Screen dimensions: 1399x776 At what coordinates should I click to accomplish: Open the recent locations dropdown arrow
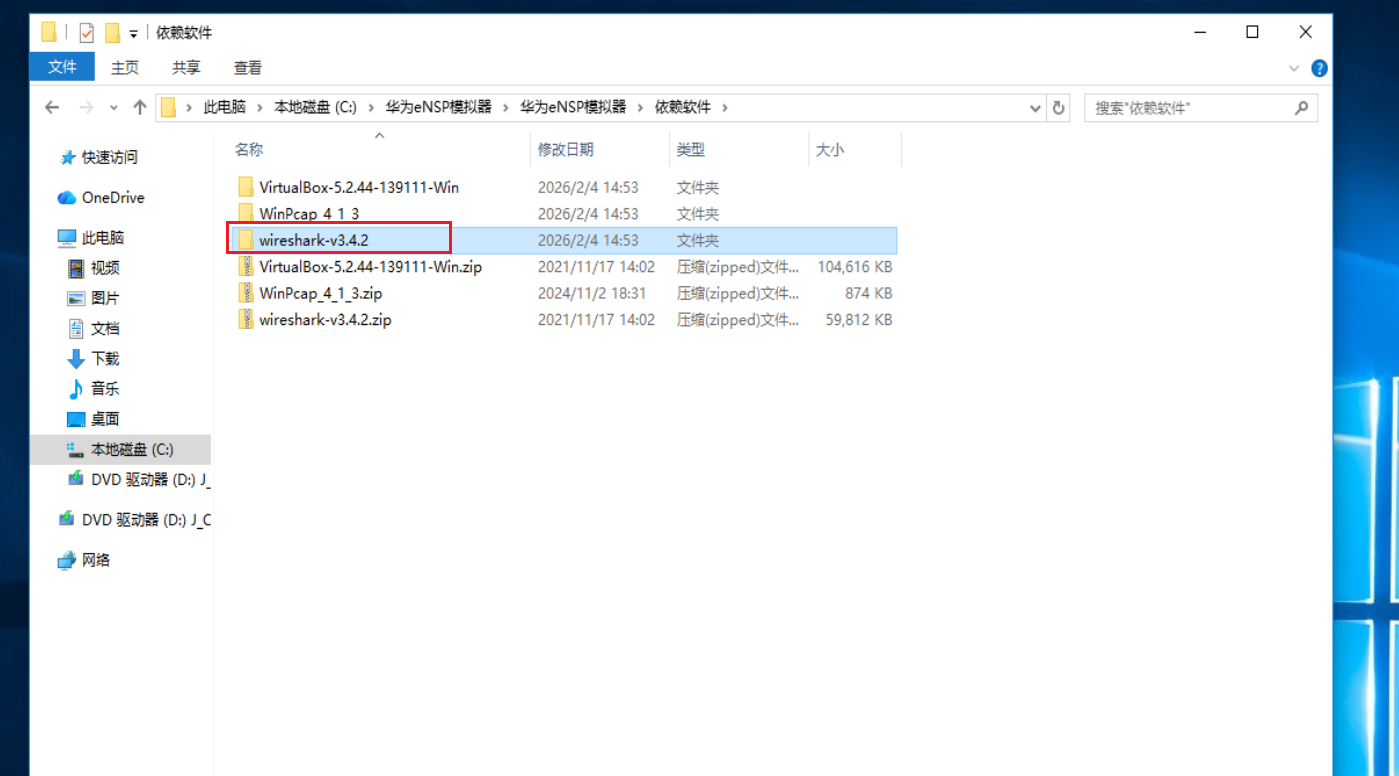[113, 107]
